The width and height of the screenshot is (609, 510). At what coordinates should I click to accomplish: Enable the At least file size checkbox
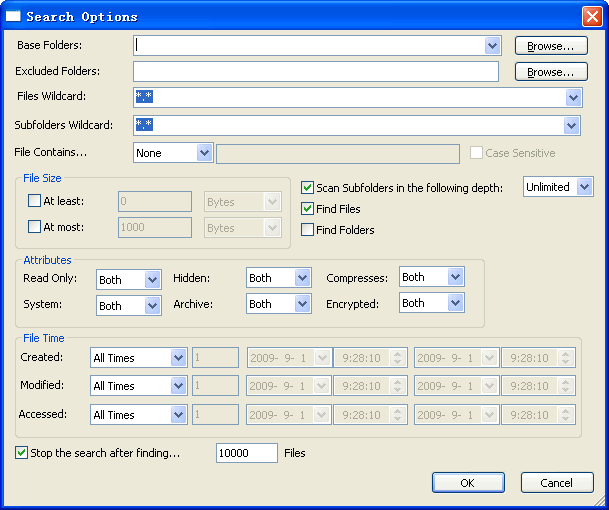[x=35, y=201]
